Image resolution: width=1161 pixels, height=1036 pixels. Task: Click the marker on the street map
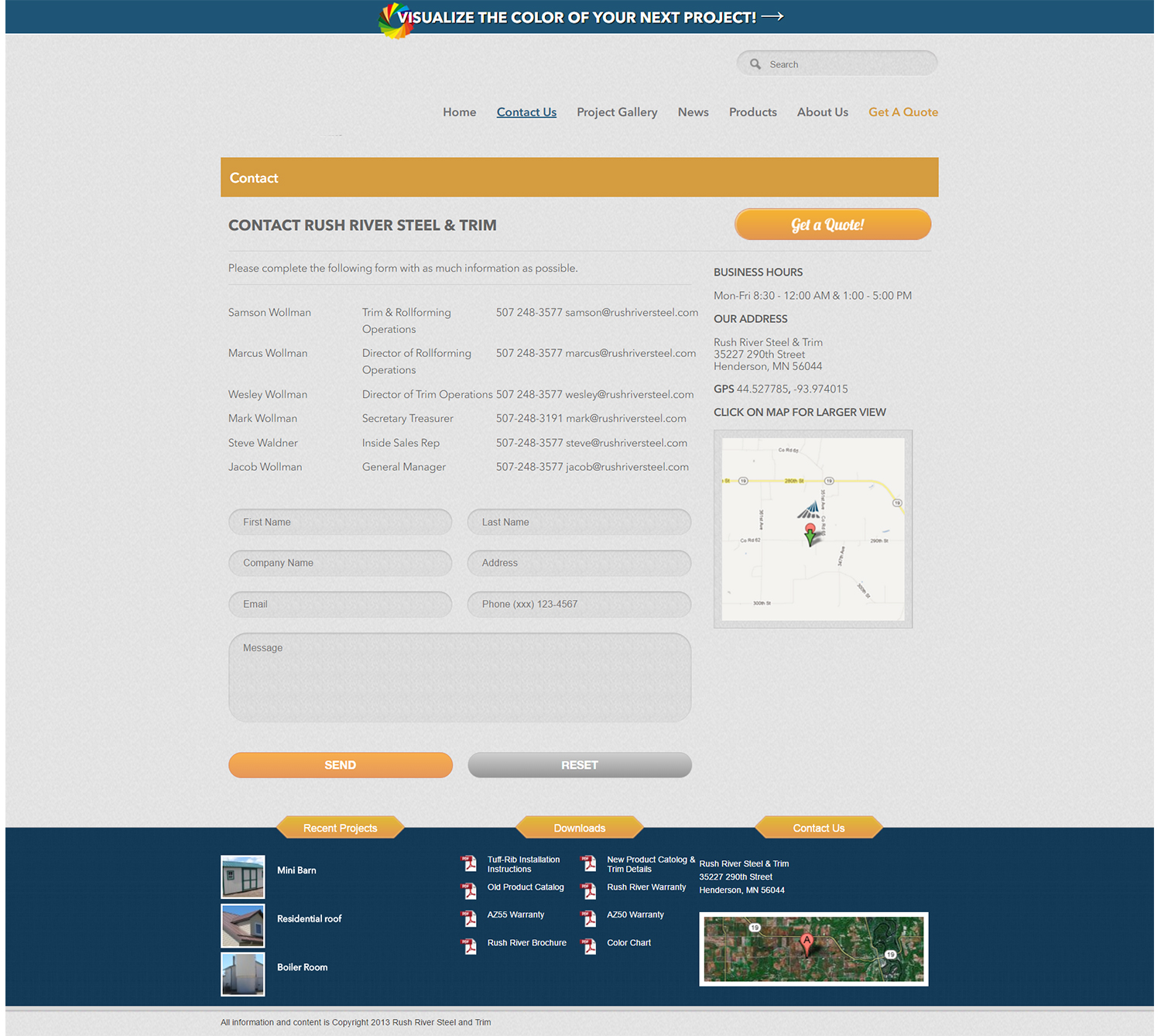pyautogui.click(x=810, y=534)
